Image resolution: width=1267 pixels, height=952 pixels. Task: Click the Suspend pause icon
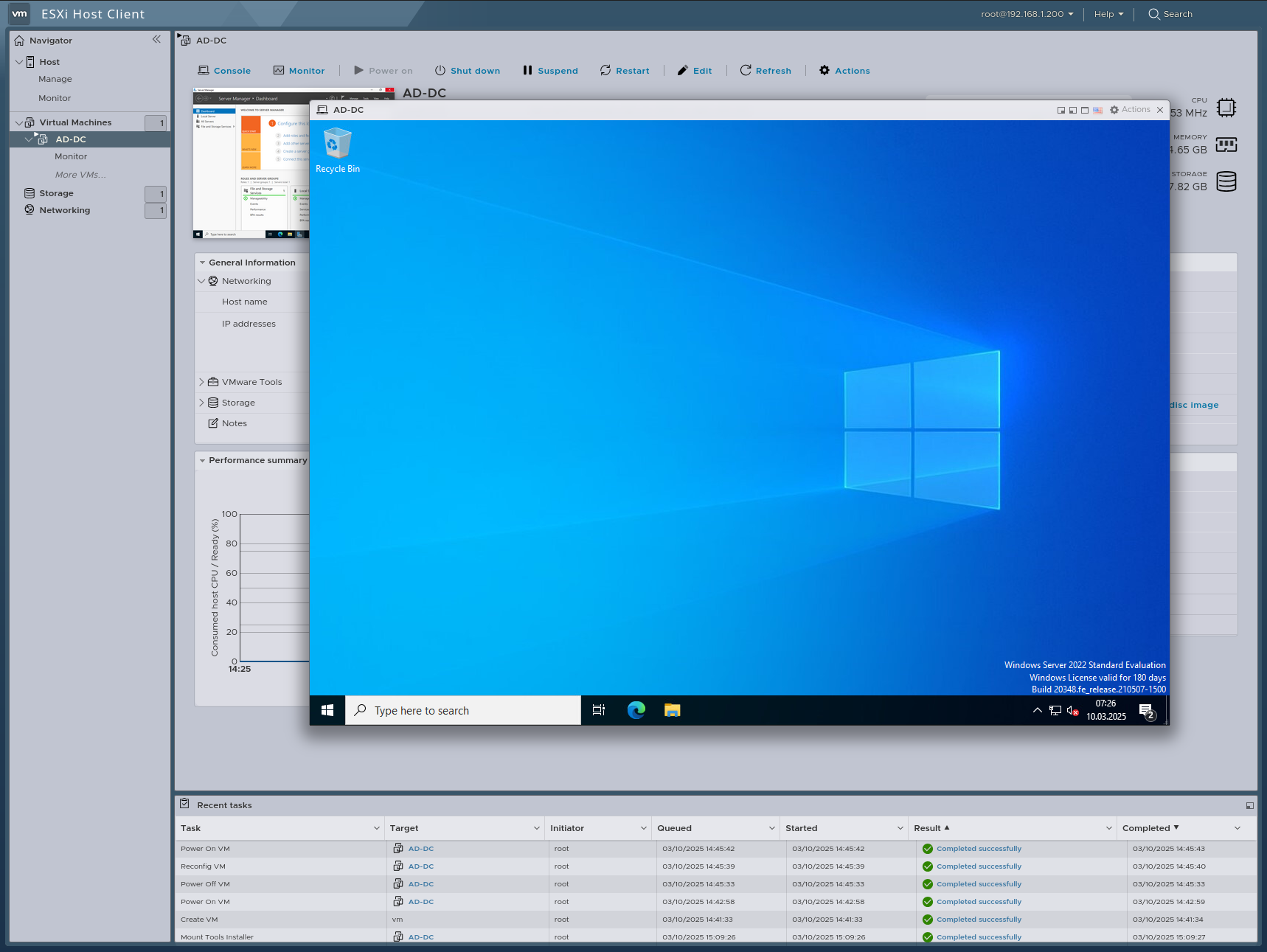[527, 70]
